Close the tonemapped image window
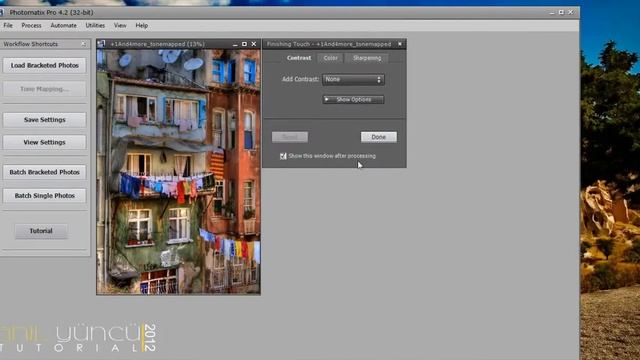The width and height of the screenshot is (640, 360). [253, 44]
